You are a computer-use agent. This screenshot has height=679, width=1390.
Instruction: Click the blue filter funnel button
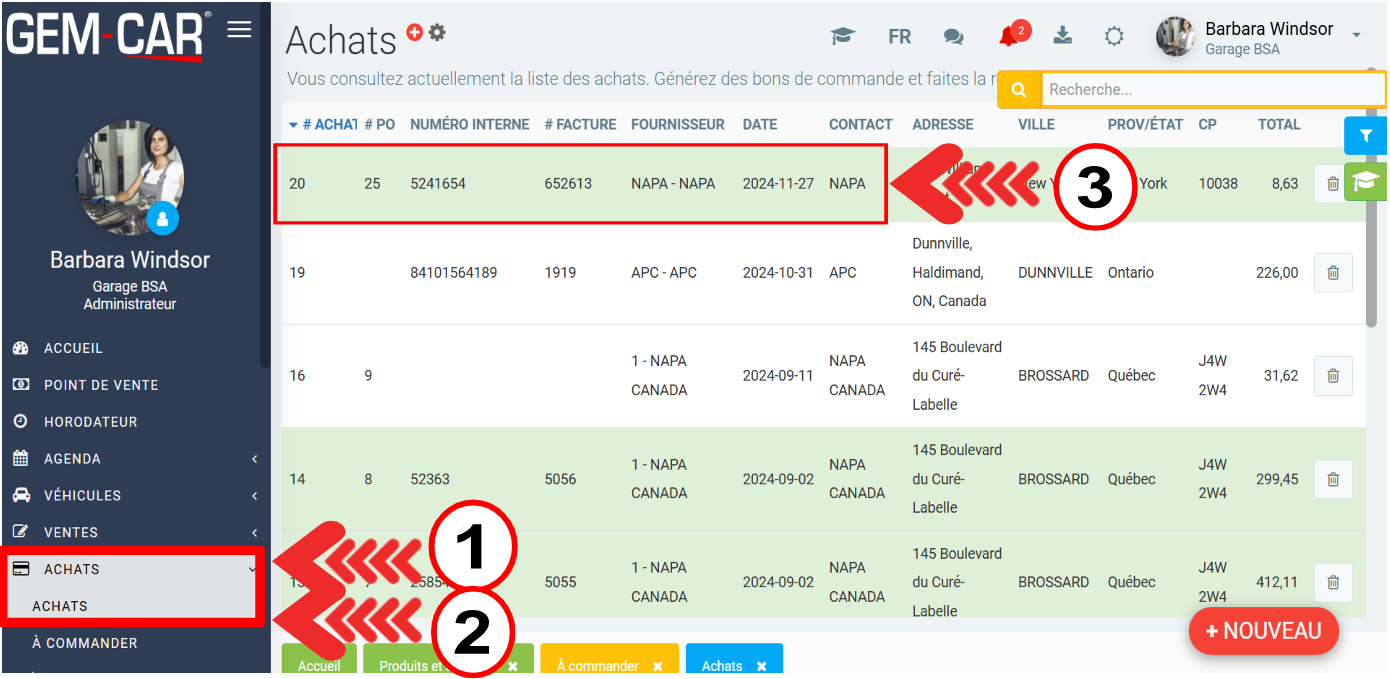click(1365, 135)
